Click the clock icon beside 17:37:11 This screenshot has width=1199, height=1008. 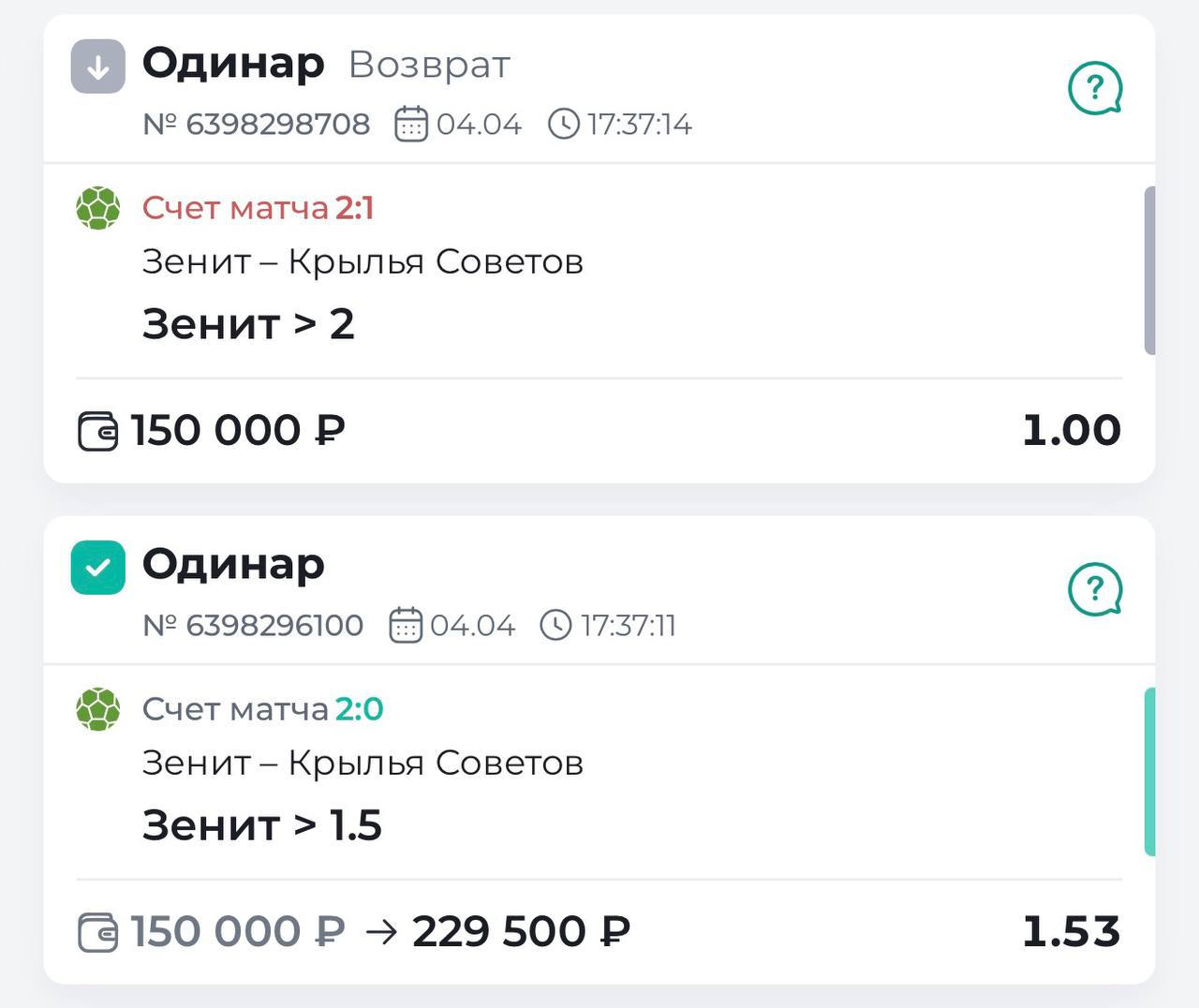tap(555, 625)
